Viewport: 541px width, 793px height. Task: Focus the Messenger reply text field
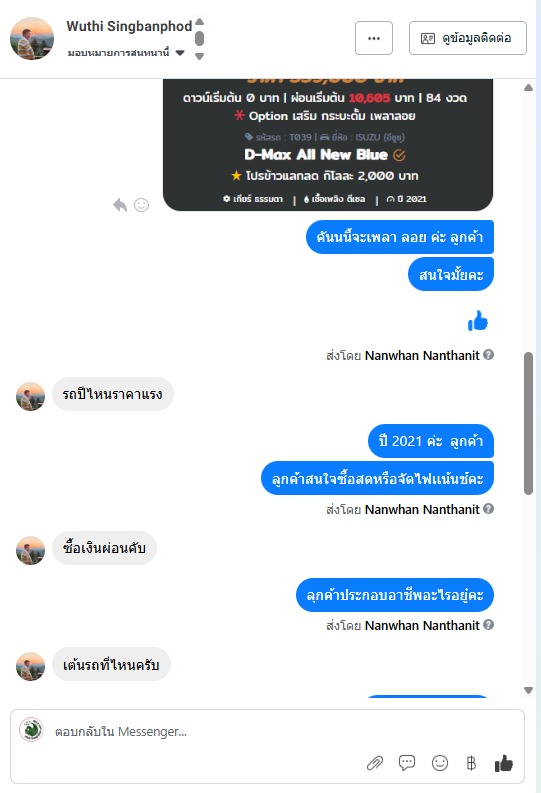(x=267, y=731)
